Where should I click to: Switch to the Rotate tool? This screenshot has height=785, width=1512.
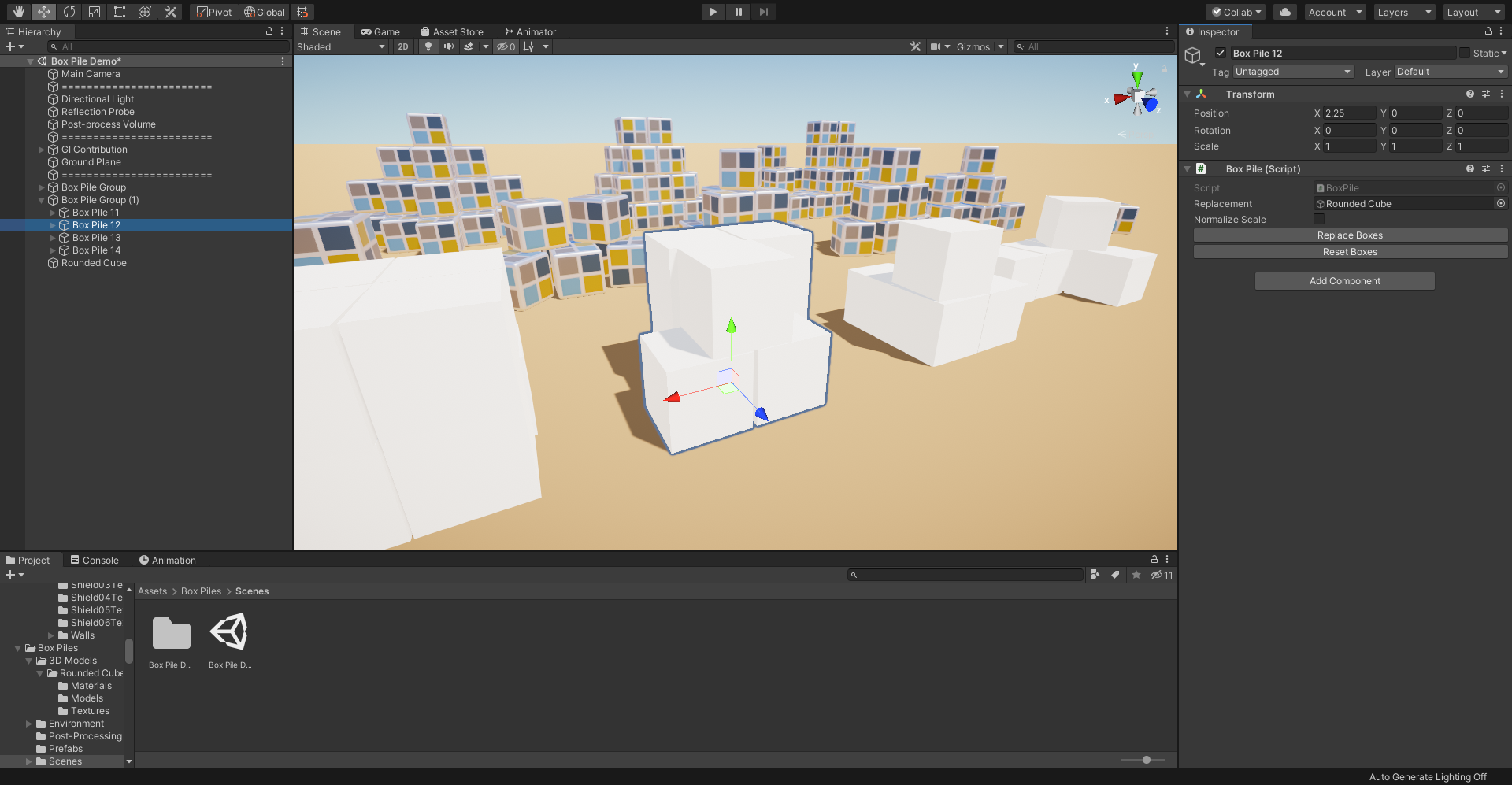click(x=69, y=12)
